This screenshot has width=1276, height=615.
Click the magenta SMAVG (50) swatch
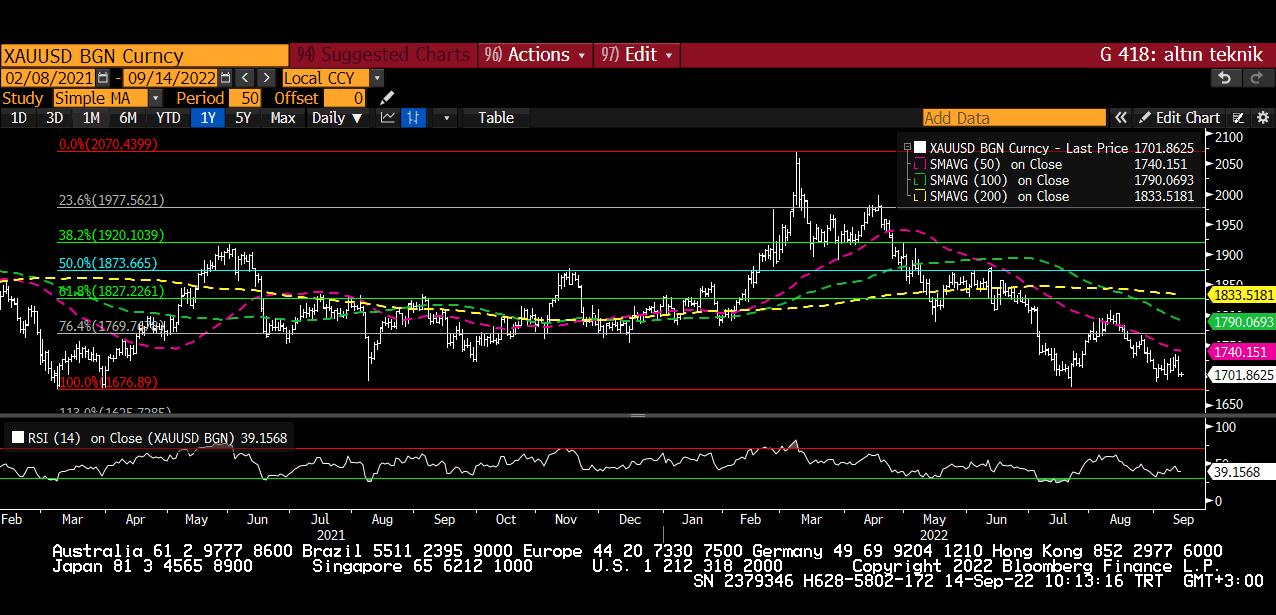tap(921, 164)
